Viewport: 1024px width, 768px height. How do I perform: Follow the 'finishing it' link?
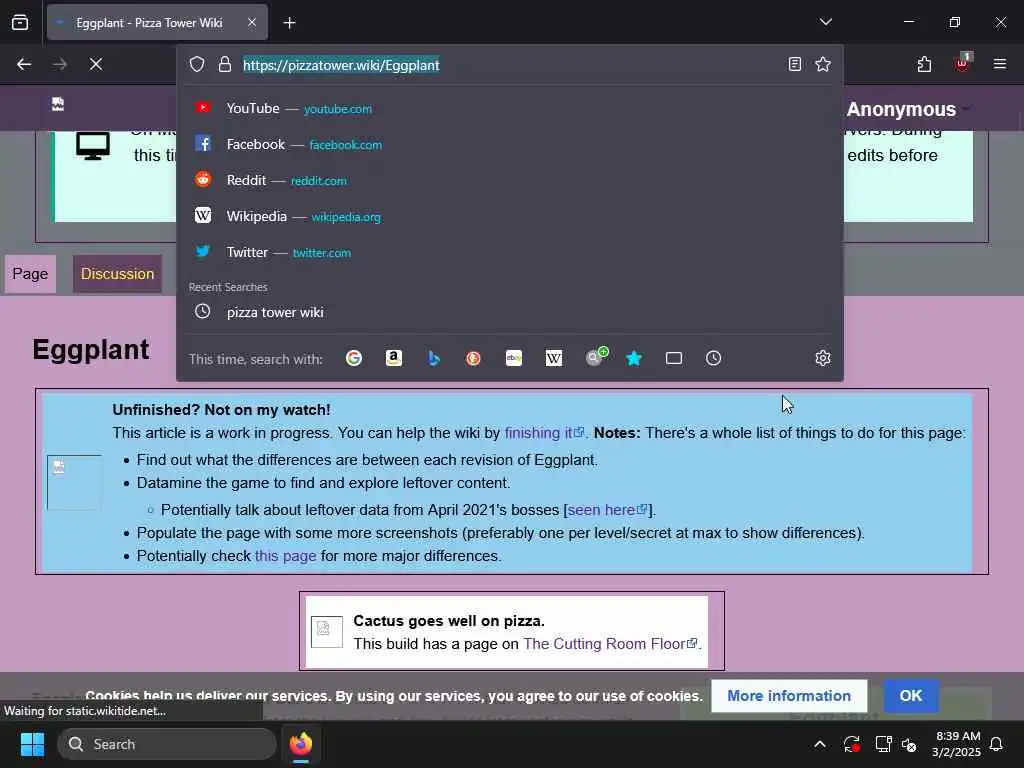[544, 433]
